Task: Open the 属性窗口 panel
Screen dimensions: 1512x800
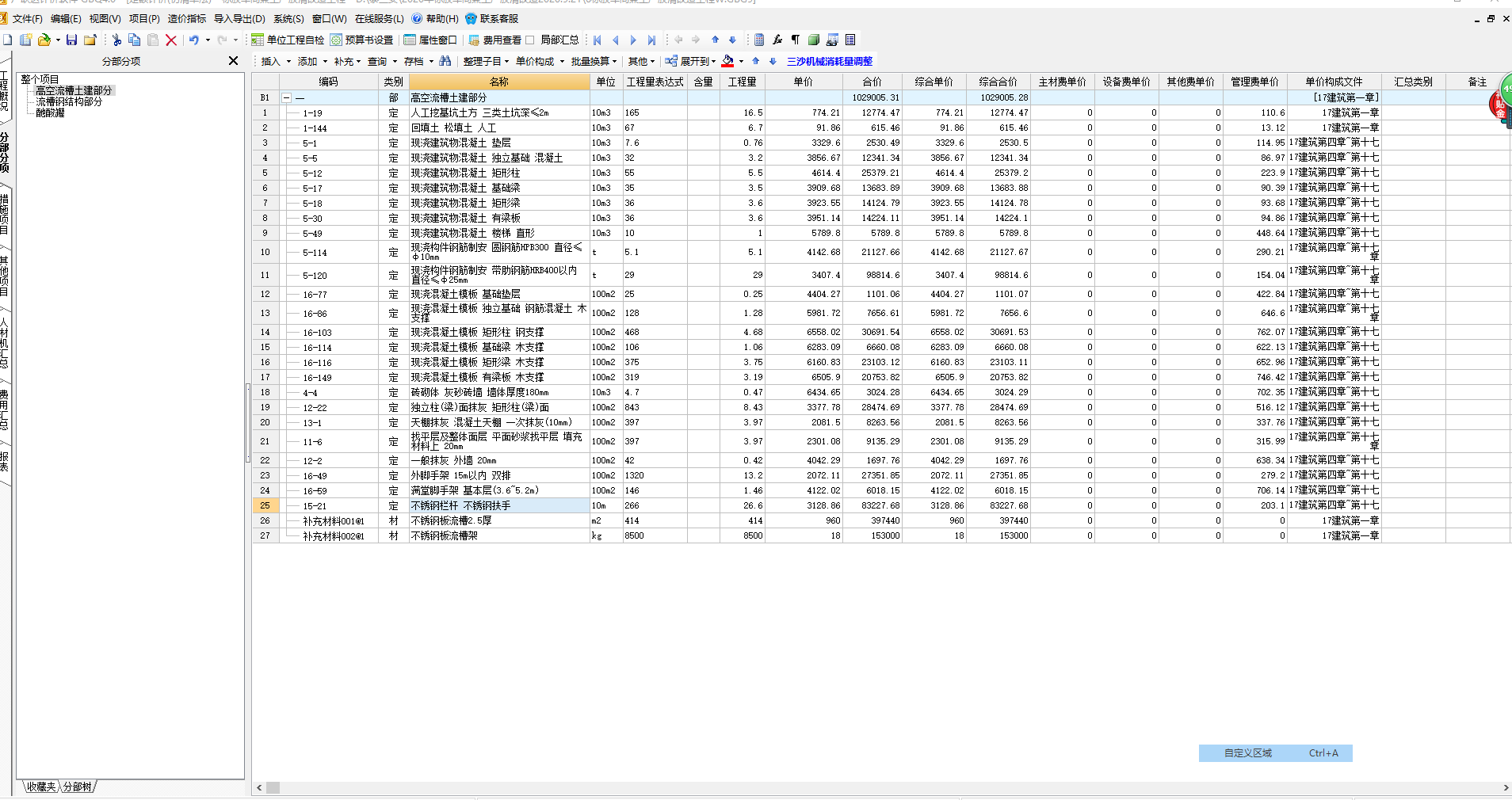Action: point(430,40)
